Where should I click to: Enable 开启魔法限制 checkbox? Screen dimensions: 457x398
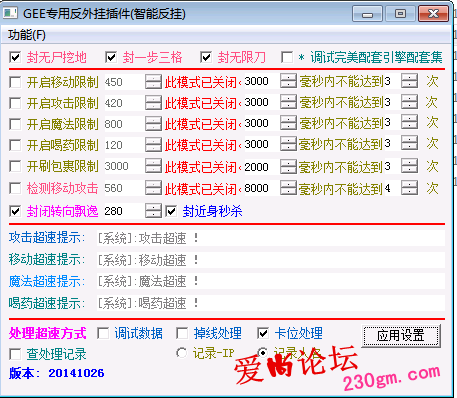pyautogui.click(x=15, y=124)
